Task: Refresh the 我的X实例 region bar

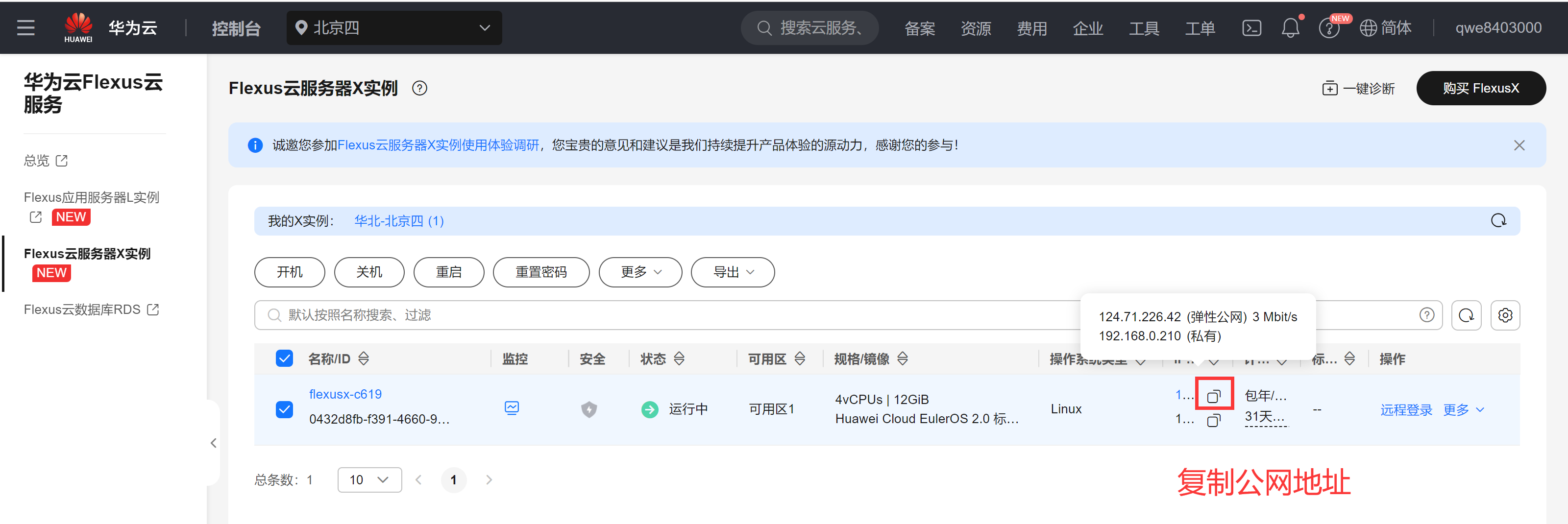Action: pyautogui.click(x=1498, y=220)
